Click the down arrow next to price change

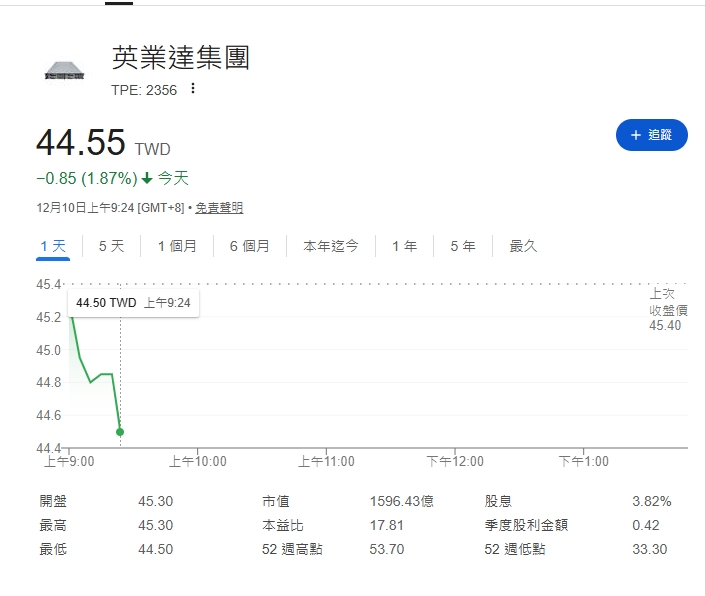147,179
